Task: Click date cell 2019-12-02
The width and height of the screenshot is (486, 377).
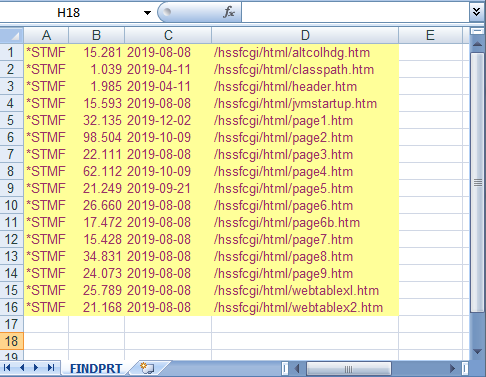Action: pos(168,120)
